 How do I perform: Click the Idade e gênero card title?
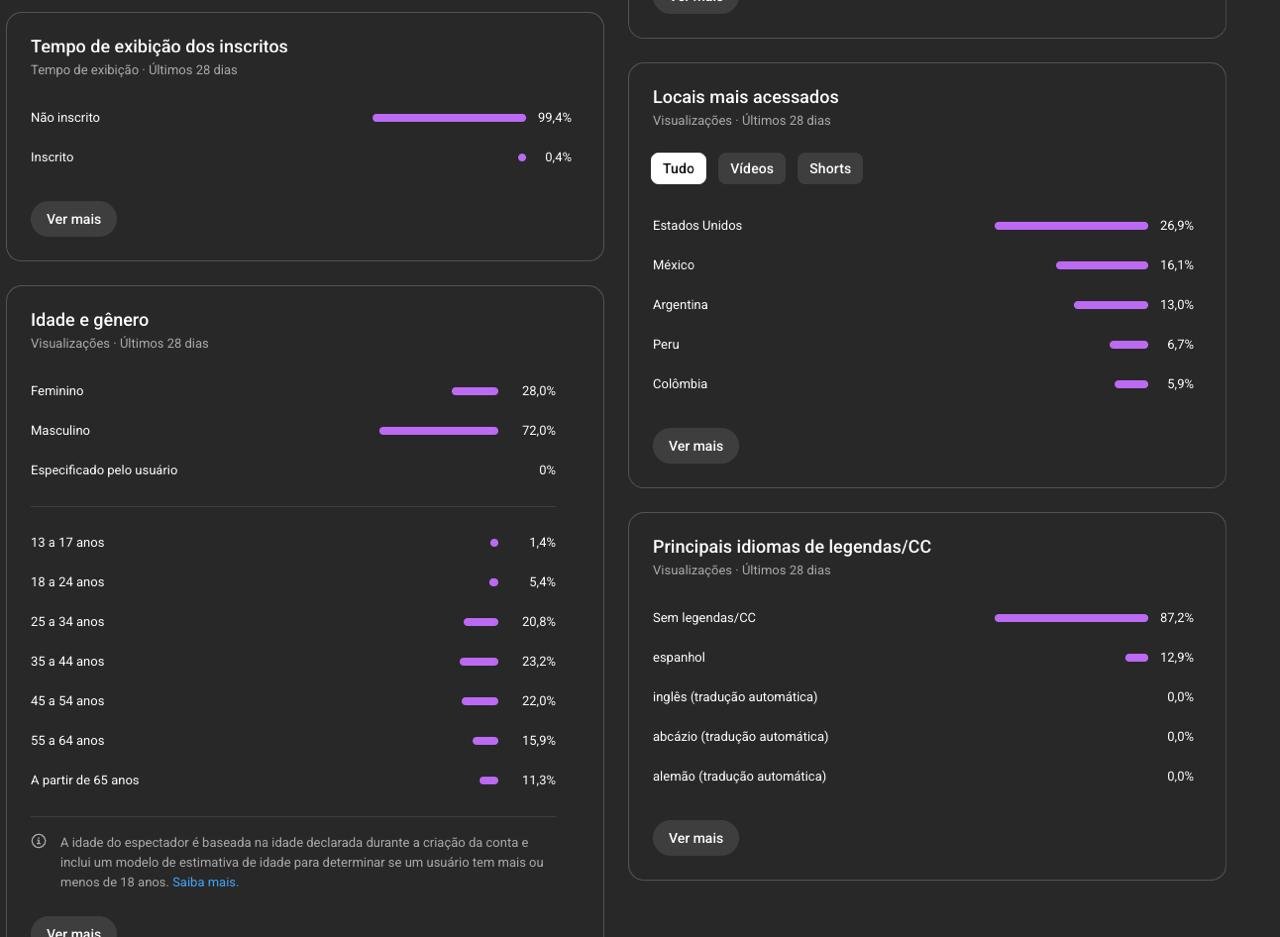pos(89,320)
